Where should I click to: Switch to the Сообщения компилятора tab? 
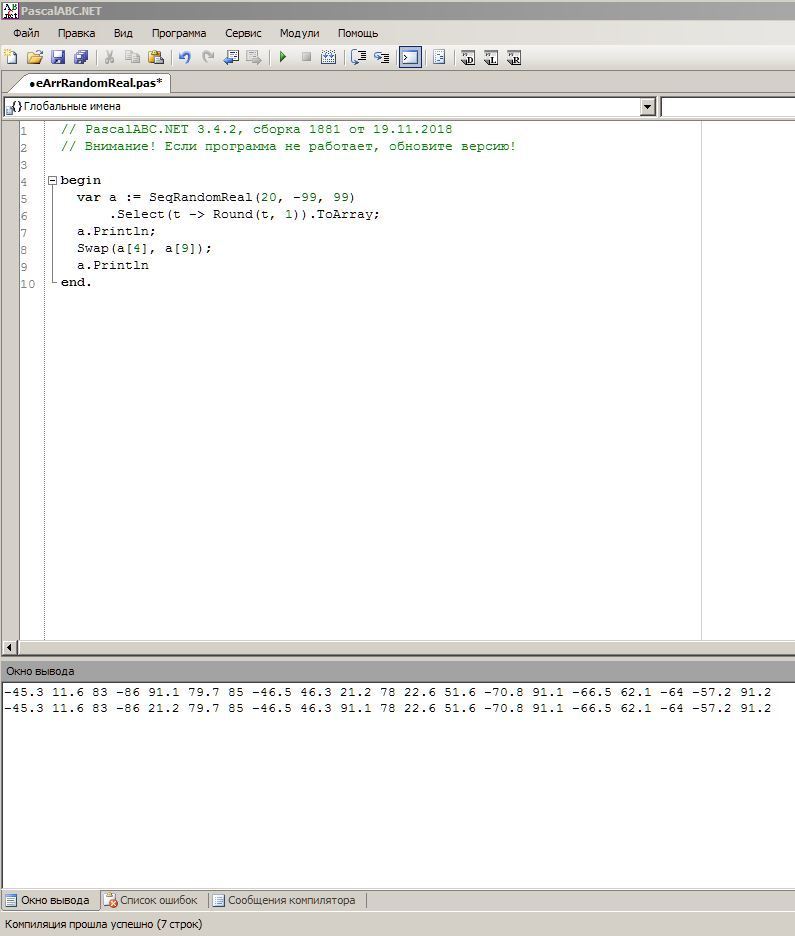pos(284,900)
